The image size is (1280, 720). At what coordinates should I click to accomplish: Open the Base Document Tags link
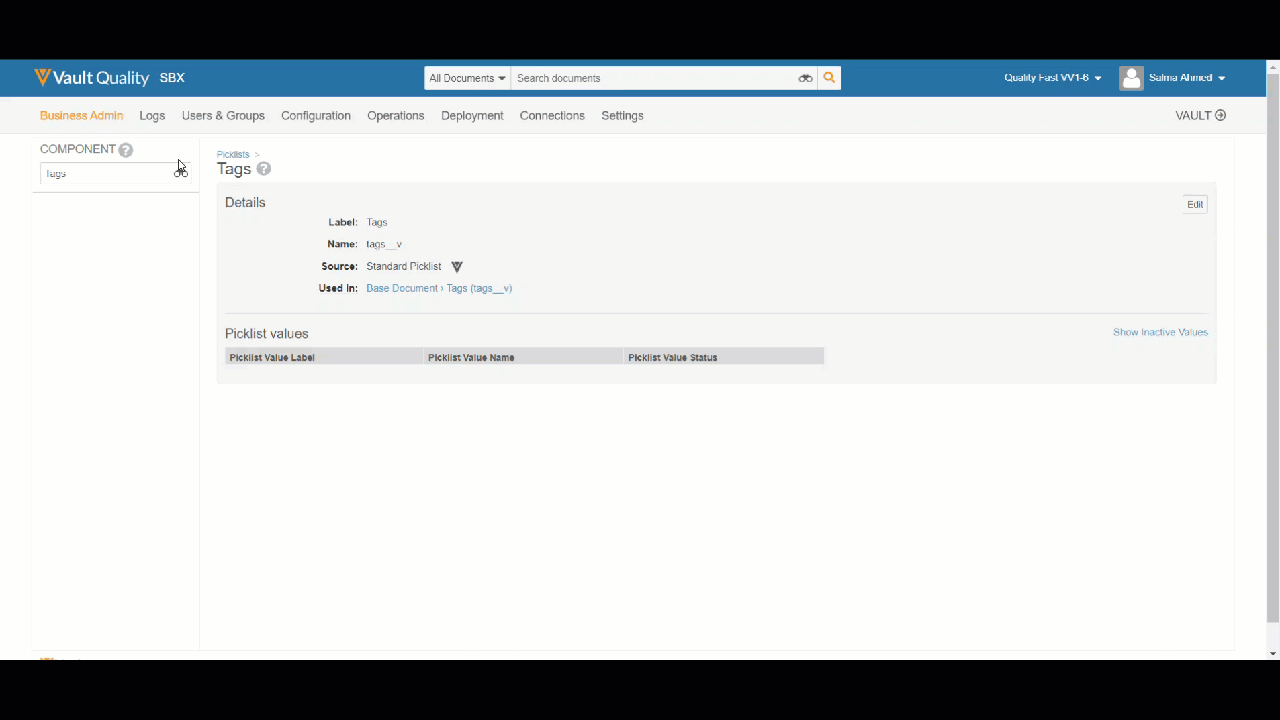tap(439, 288)
